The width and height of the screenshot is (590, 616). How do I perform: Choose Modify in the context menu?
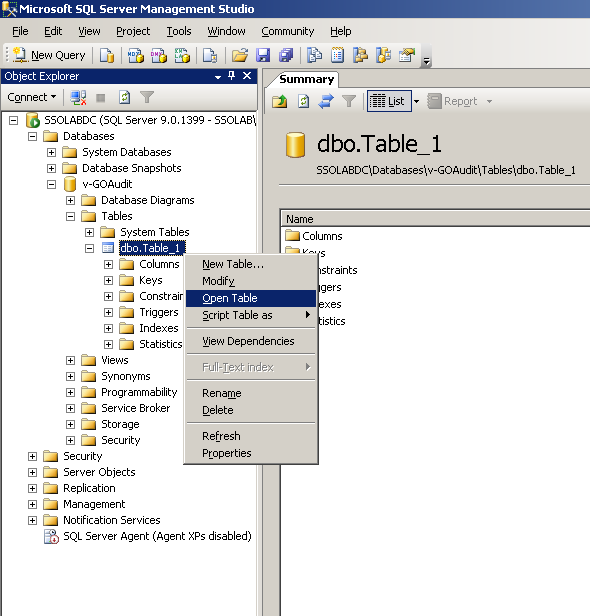(x=251, y=281)
